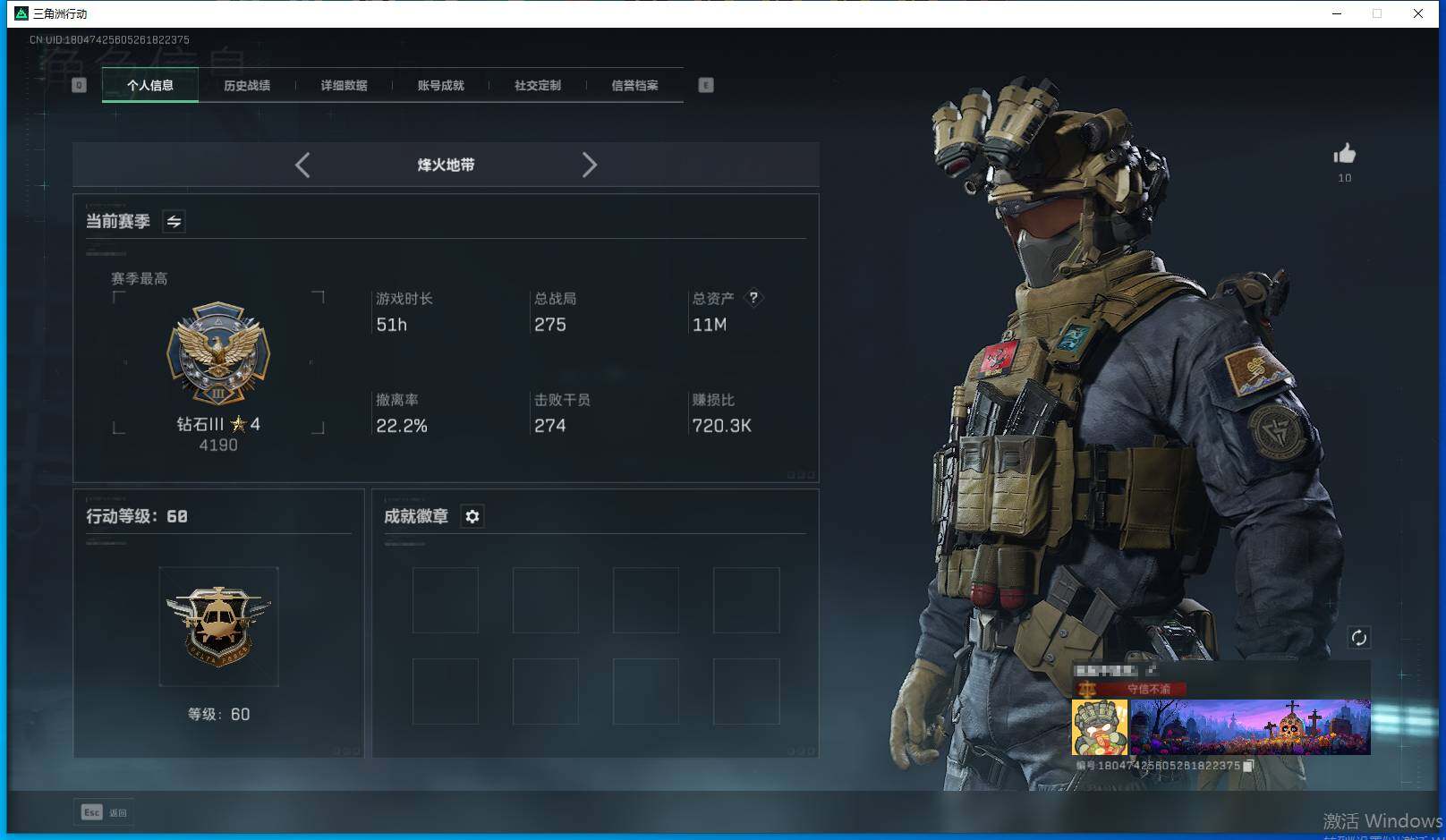Minimize the 三角洲行动 window
This screenshot has height=840, width=1446.
(1337, 13)
